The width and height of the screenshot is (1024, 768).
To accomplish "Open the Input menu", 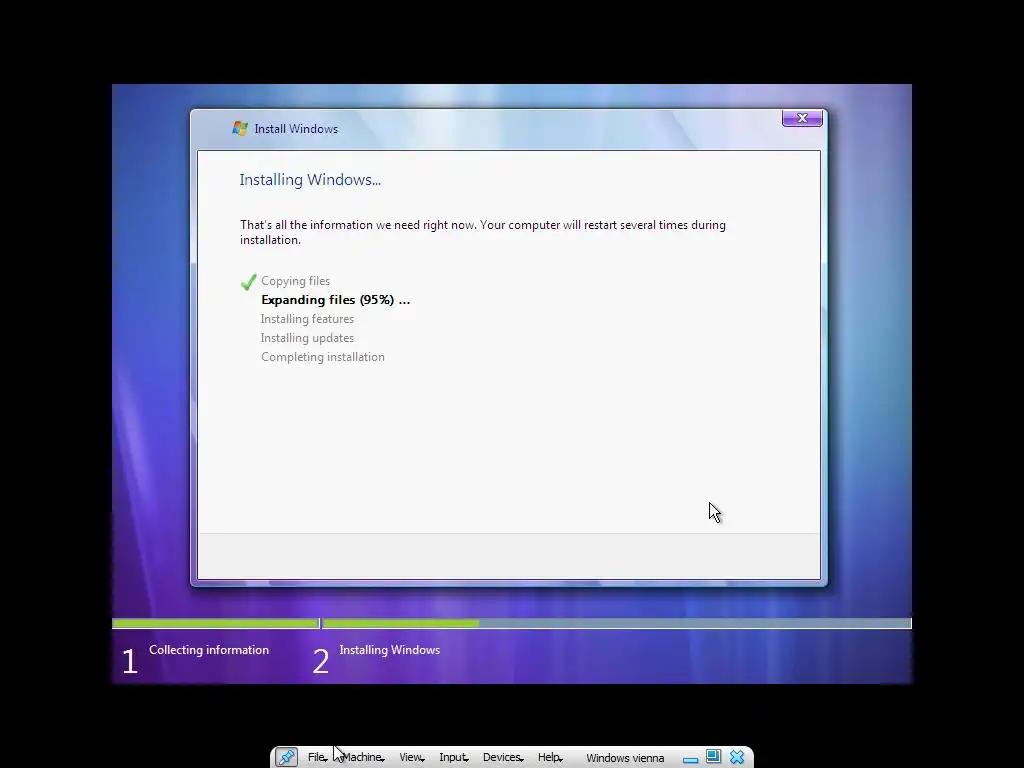I will (x=453, y=757).
